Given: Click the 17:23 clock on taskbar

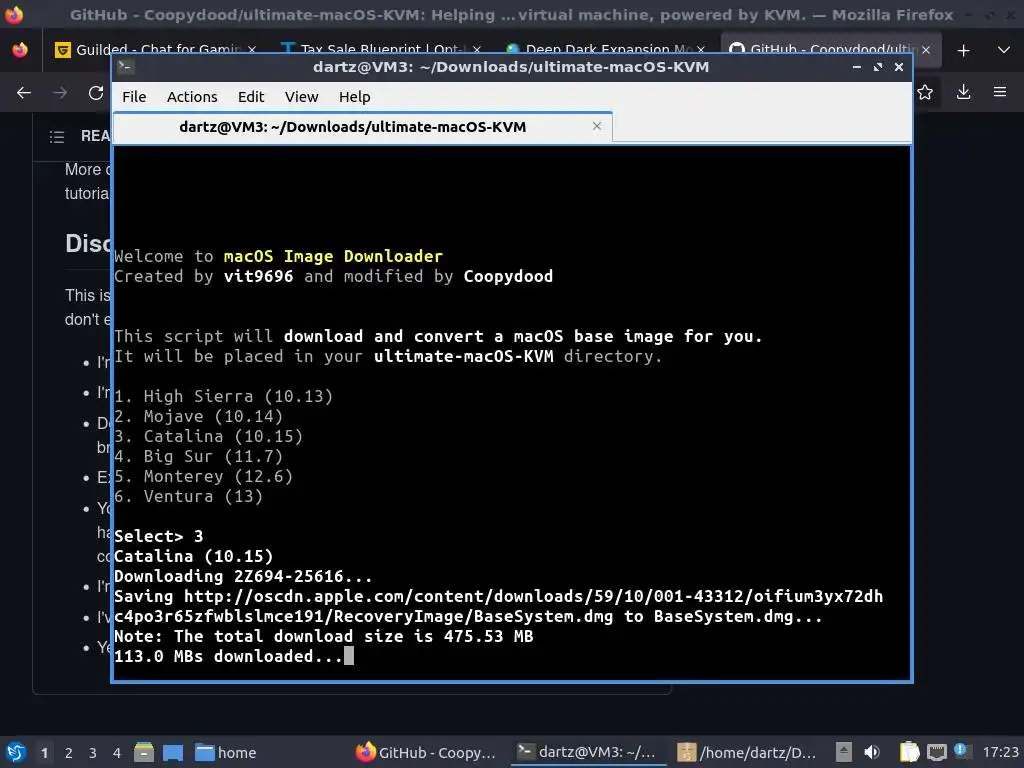Looking at the screenshot, I should [1000, 752].
